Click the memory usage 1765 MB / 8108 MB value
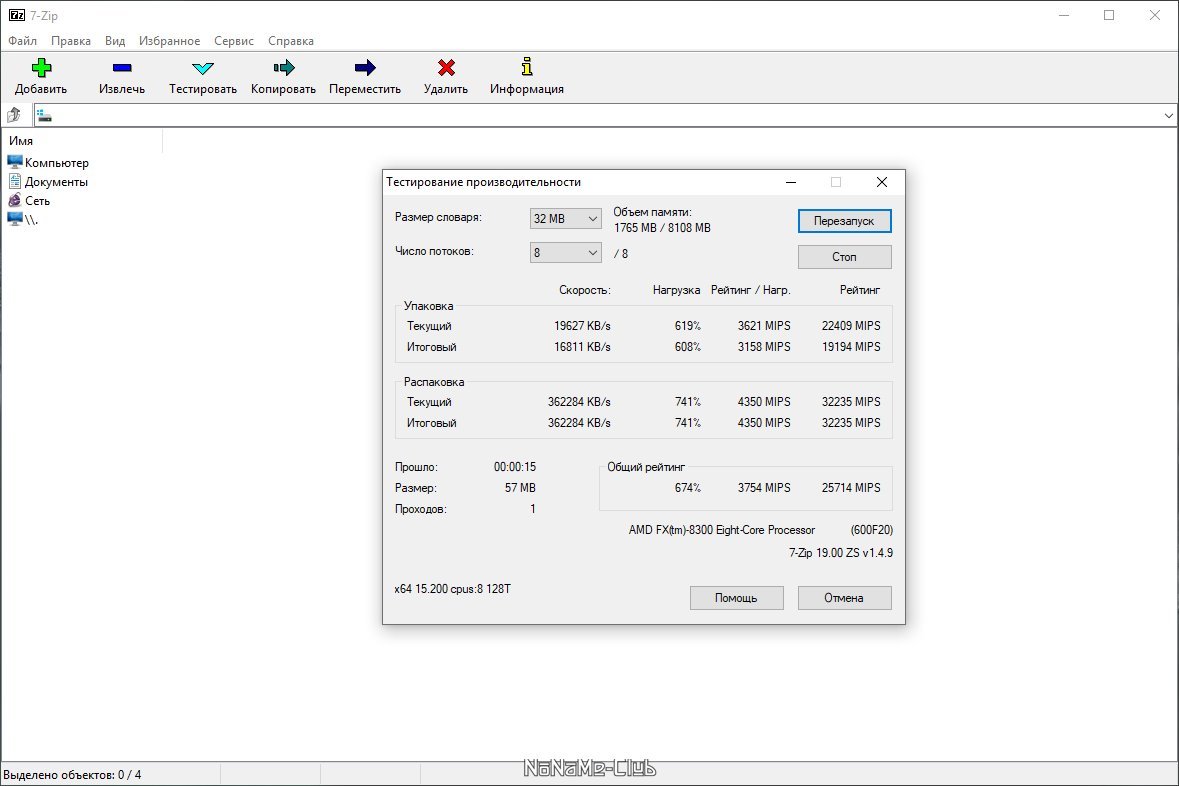The width and height of the screenshot is (1179, 786). [x=662, y=228]
